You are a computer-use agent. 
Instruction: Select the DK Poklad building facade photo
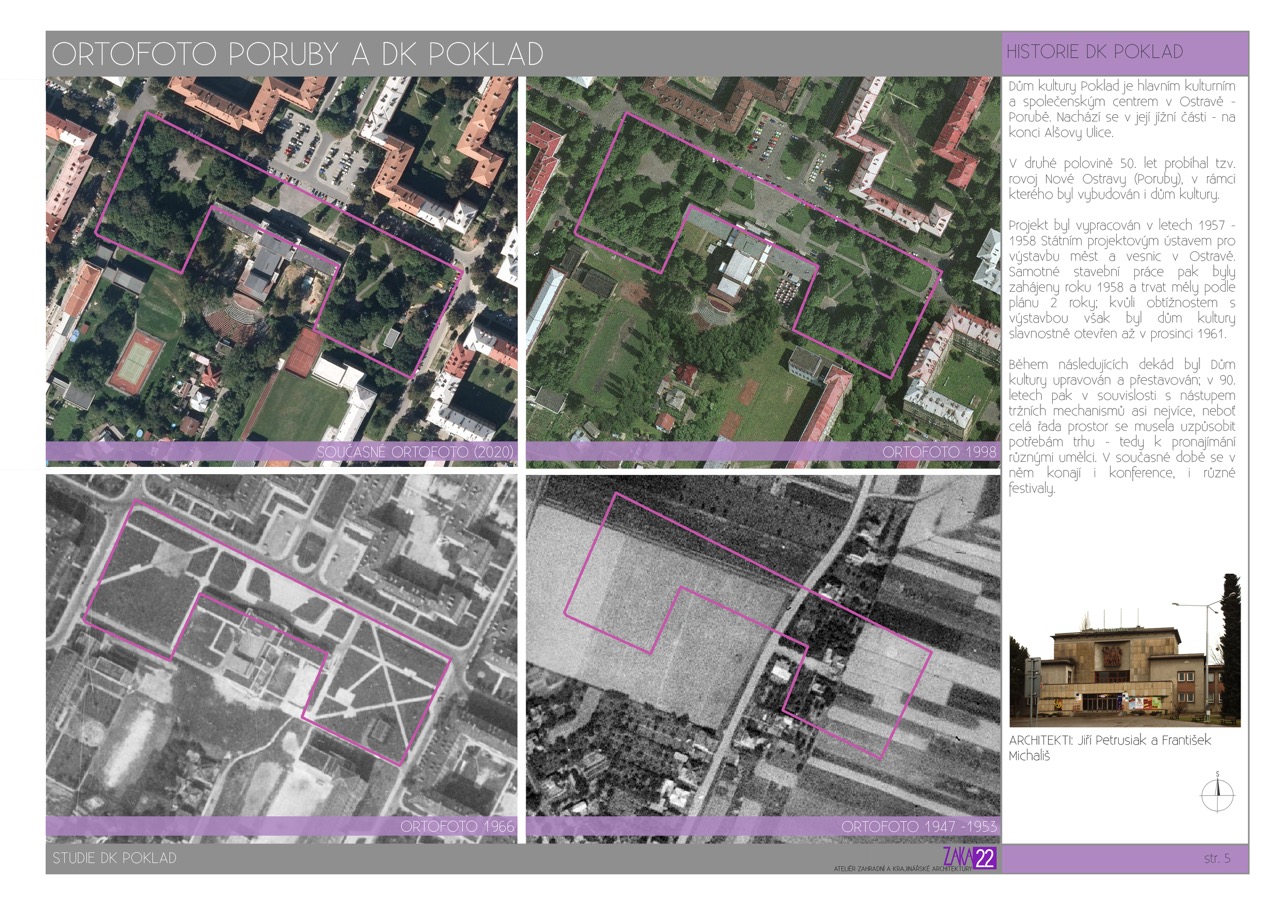pos(1125,650)
